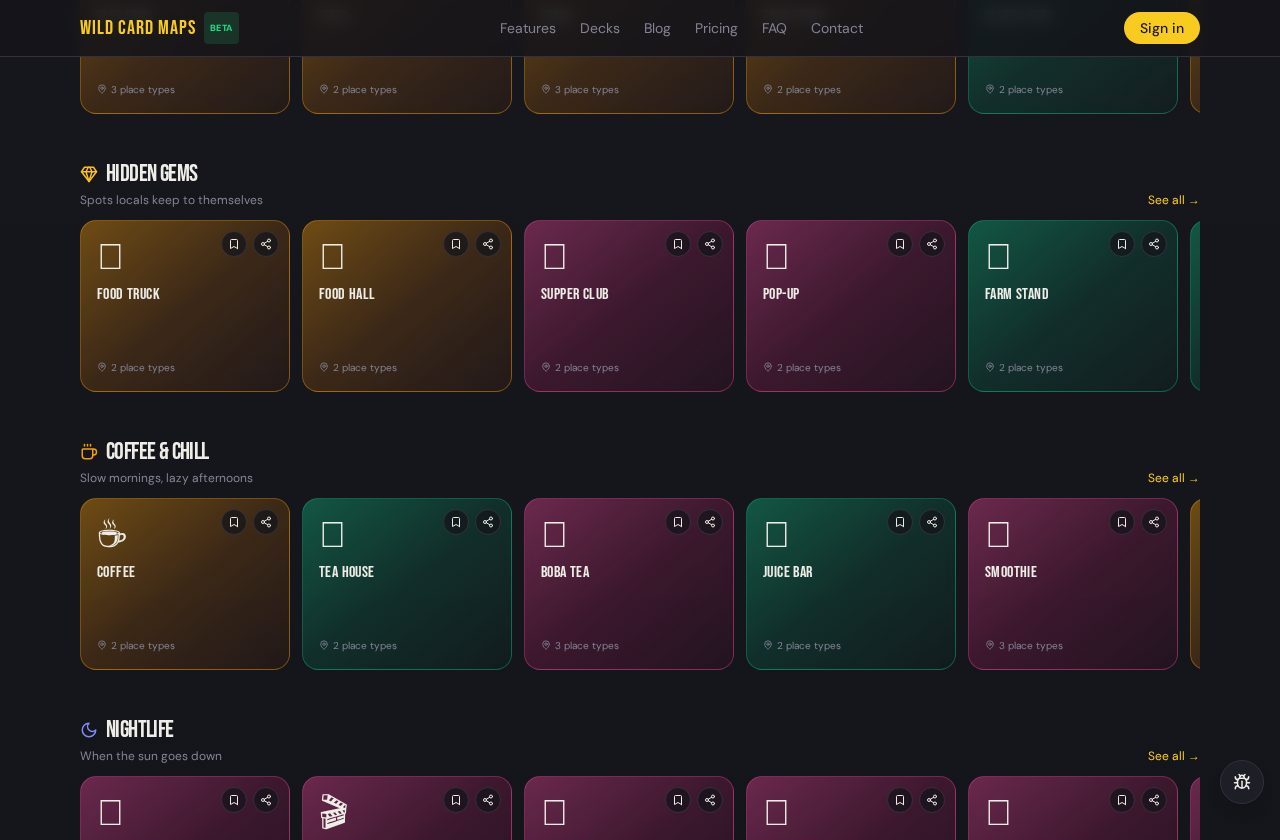
Task: Bookmark the Tea House card
Action: tap(456, 522)
